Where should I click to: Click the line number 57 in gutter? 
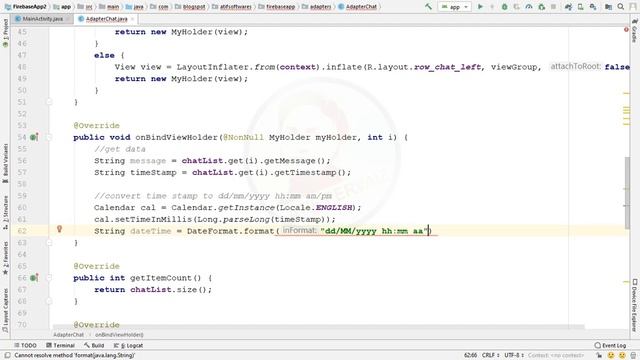22,173
